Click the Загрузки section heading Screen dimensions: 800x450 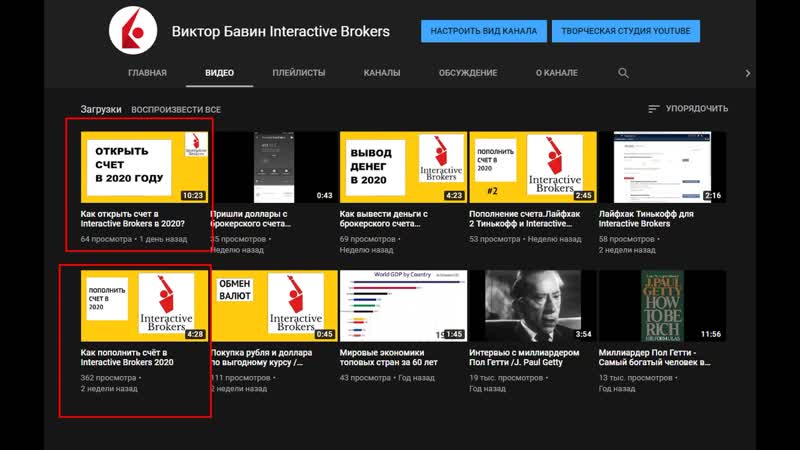(x=101, y=109)
